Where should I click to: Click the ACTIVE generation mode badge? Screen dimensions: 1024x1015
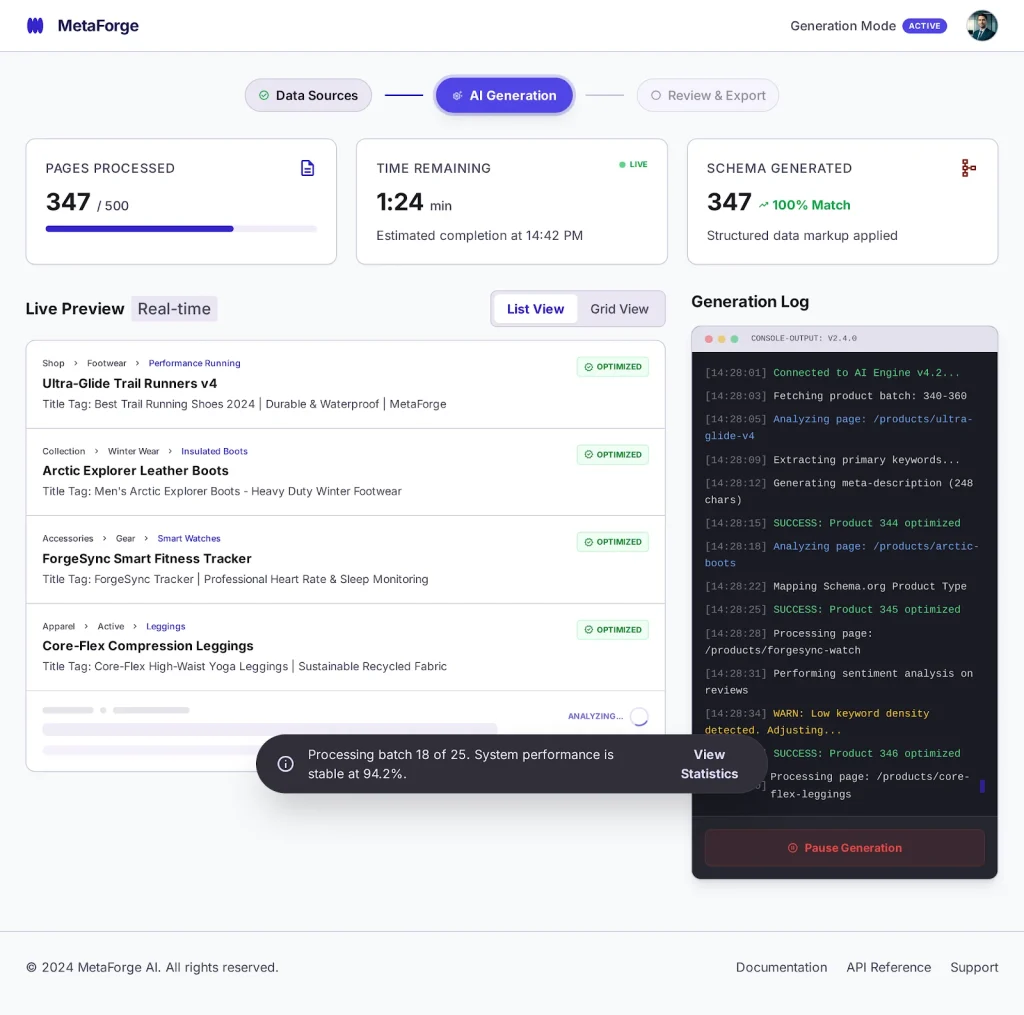(x=924, y=26)
